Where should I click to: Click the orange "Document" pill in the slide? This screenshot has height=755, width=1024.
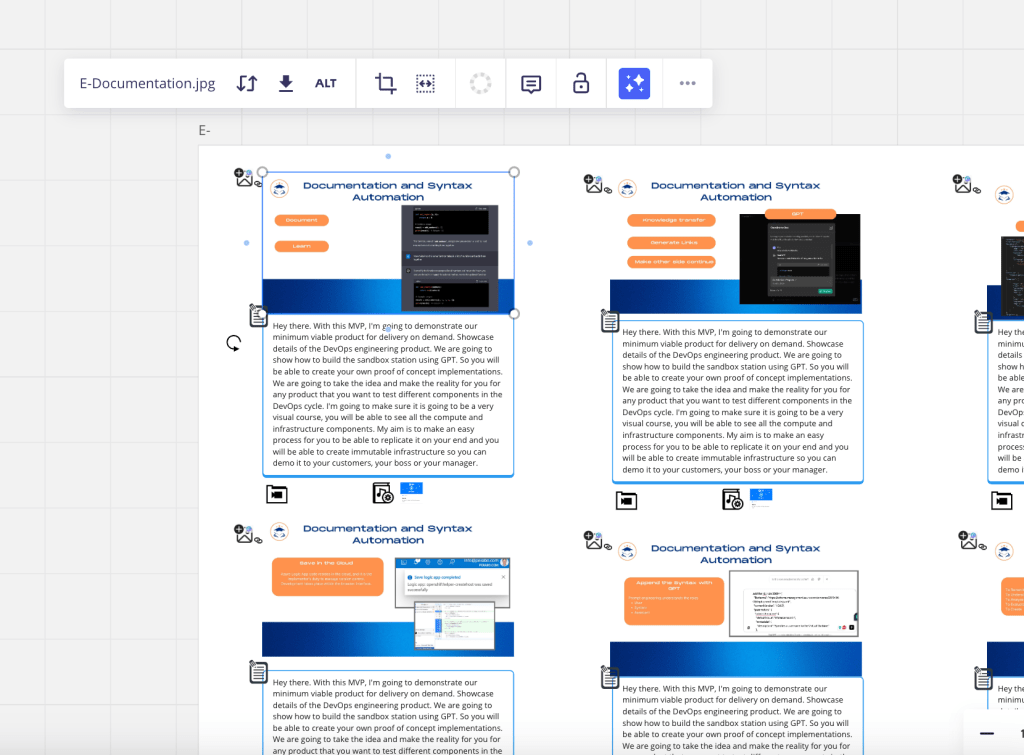click(302, 220)
